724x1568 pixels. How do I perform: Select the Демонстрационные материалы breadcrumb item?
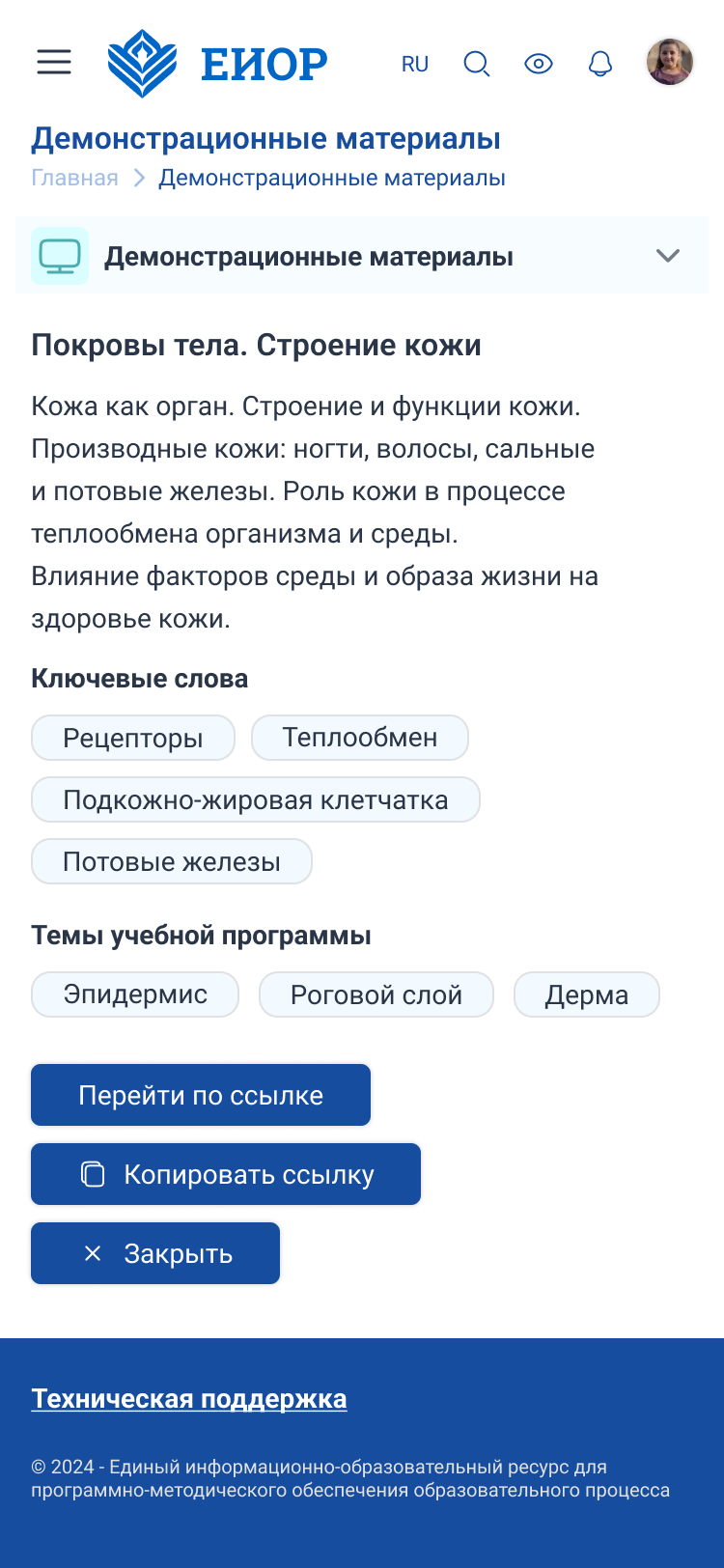(332, 178)
